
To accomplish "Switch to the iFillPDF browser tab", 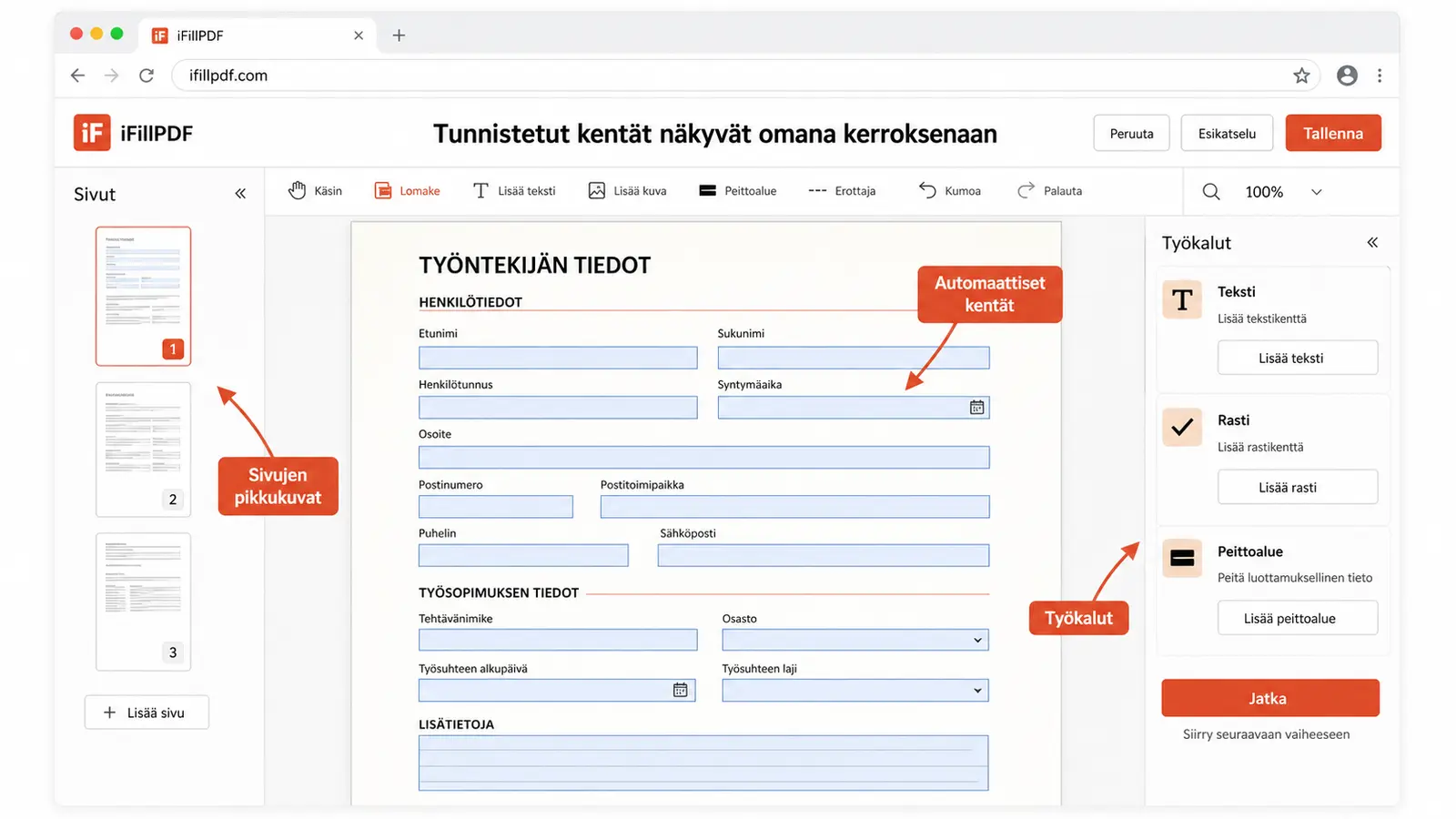I will 258,35.
